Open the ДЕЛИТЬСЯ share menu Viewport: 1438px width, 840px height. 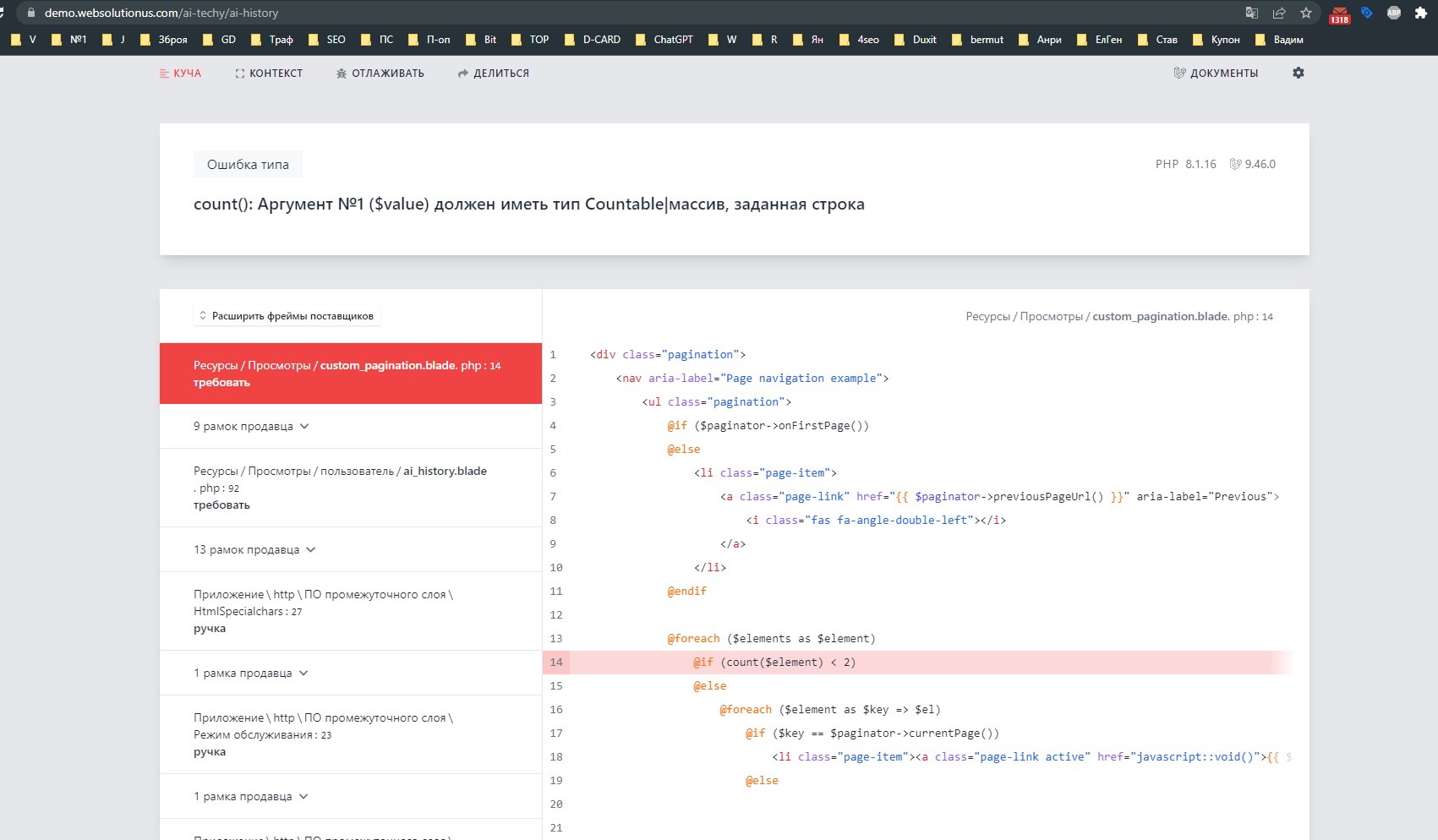pos(493,74)
